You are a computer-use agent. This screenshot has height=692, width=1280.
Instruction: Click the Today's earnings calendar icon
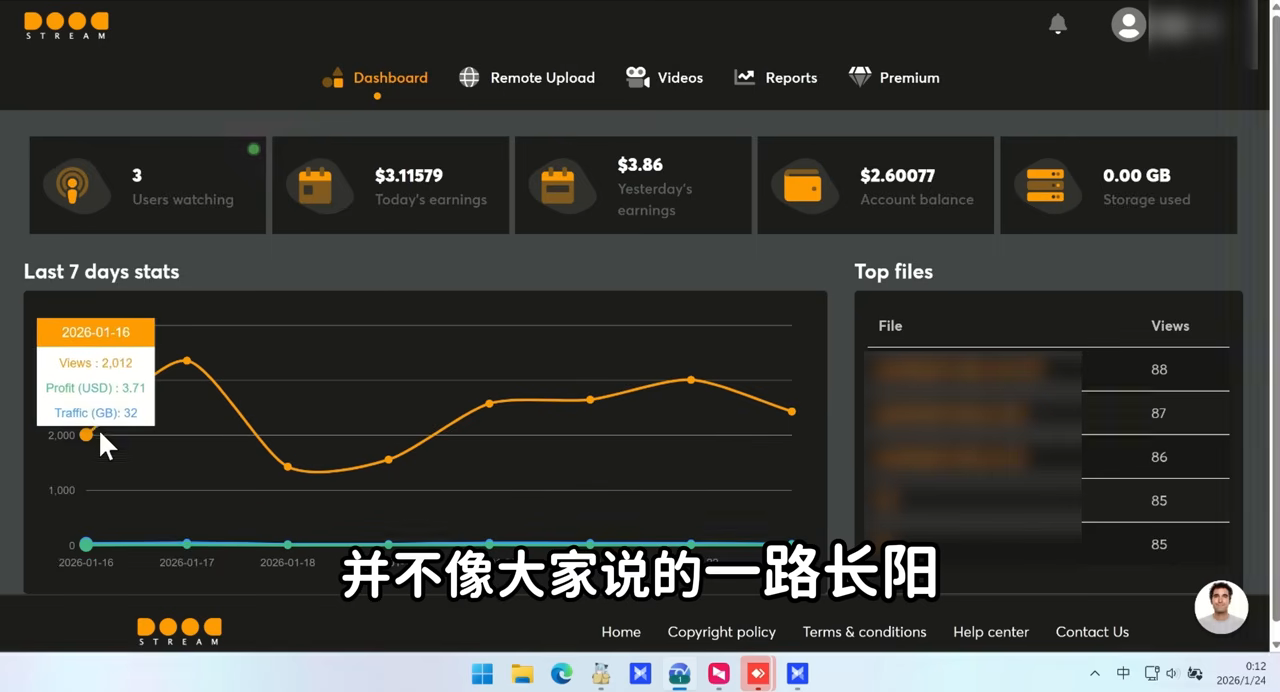pyautogui.click(x=315, y=186)
